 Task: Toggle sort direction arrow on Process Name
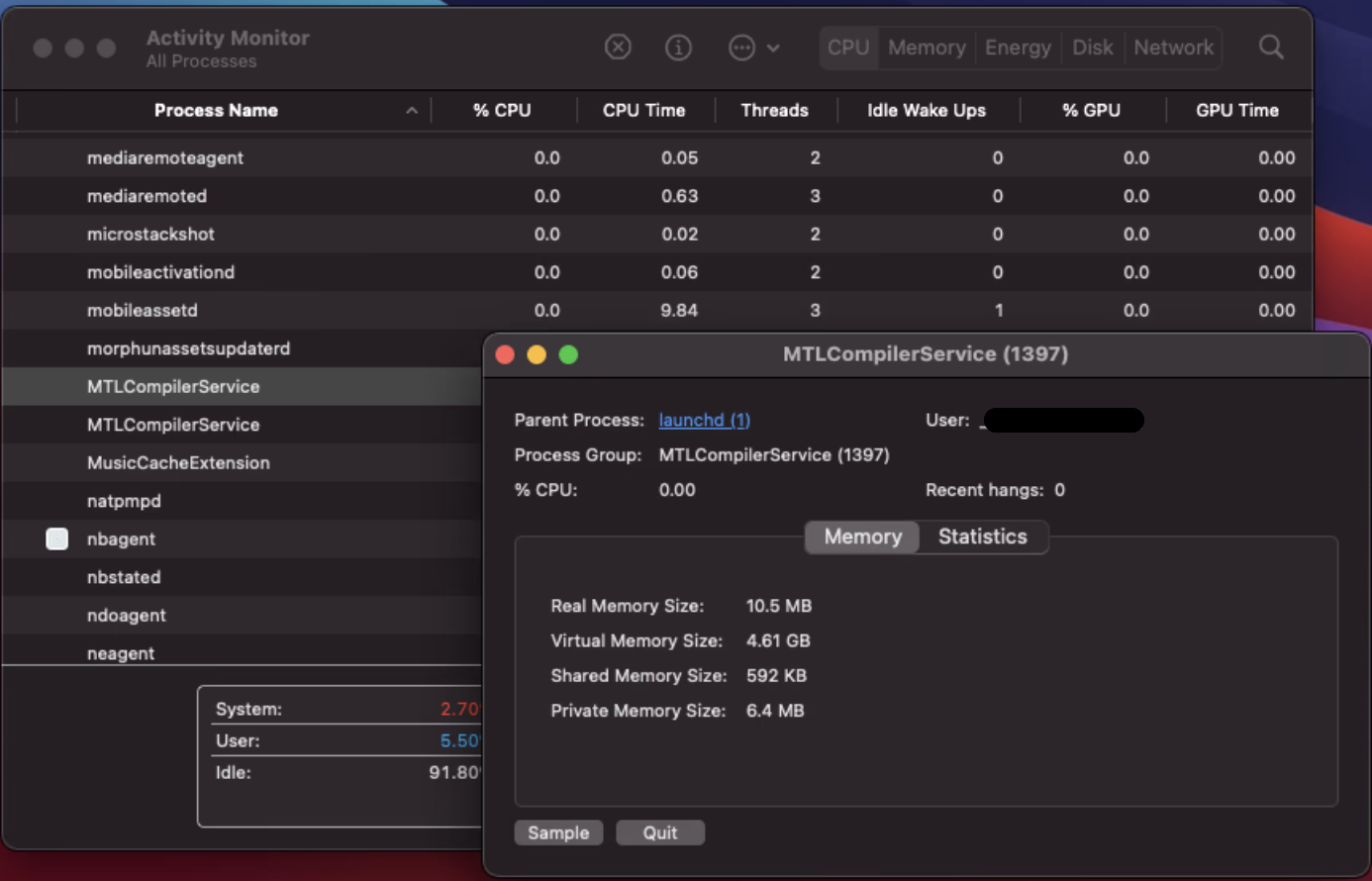tap(412, 111)
